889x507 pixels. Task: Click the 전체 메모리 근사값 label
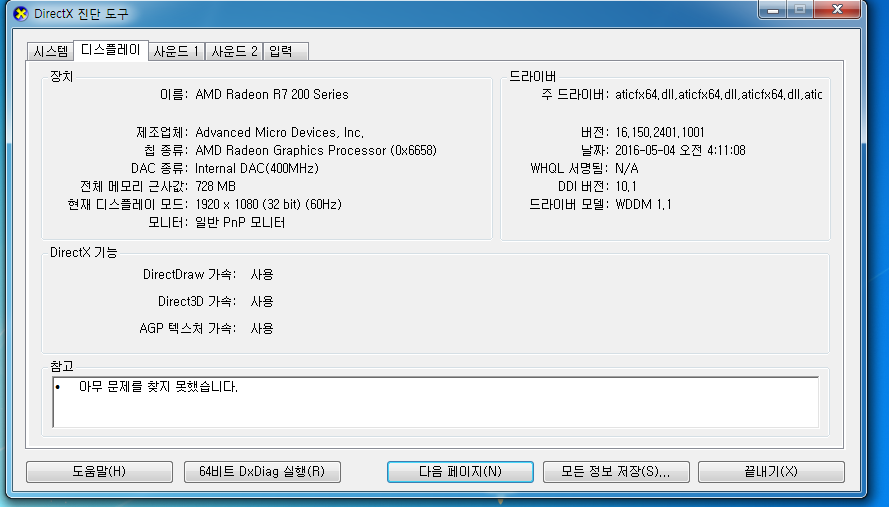[134, 187]
